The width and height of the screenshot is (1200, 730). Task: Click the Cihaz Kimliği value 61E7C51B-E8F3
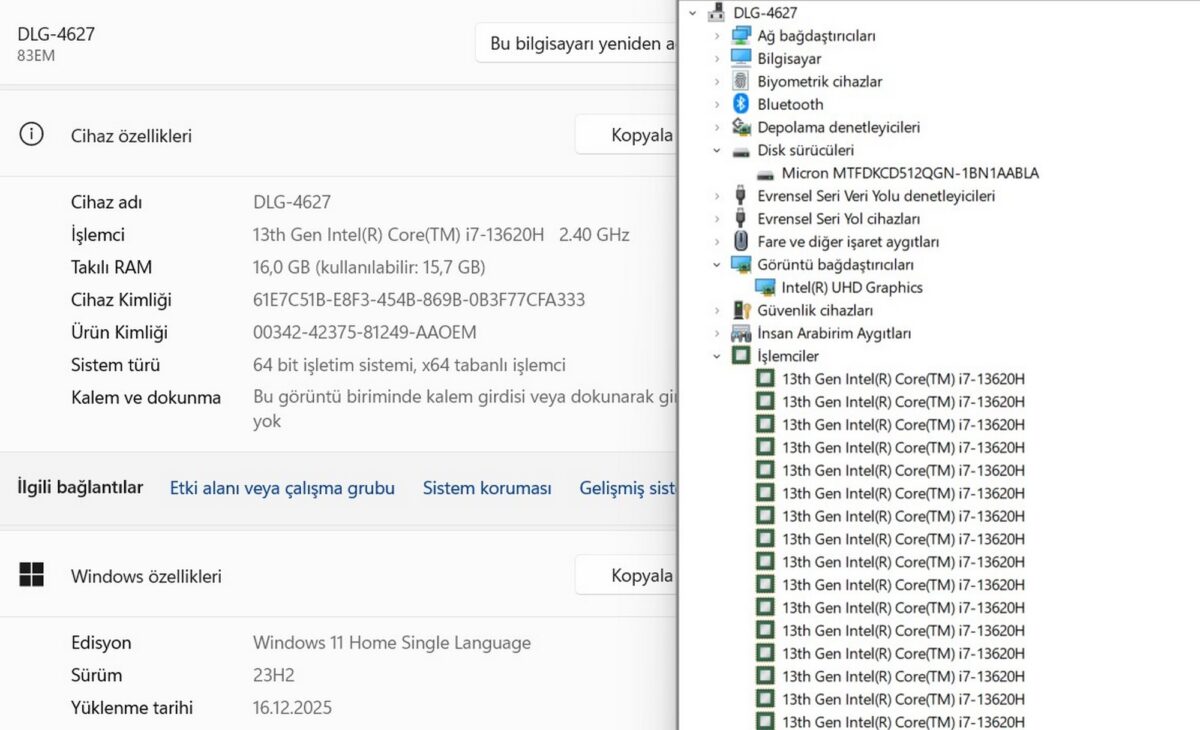point(419,300)
